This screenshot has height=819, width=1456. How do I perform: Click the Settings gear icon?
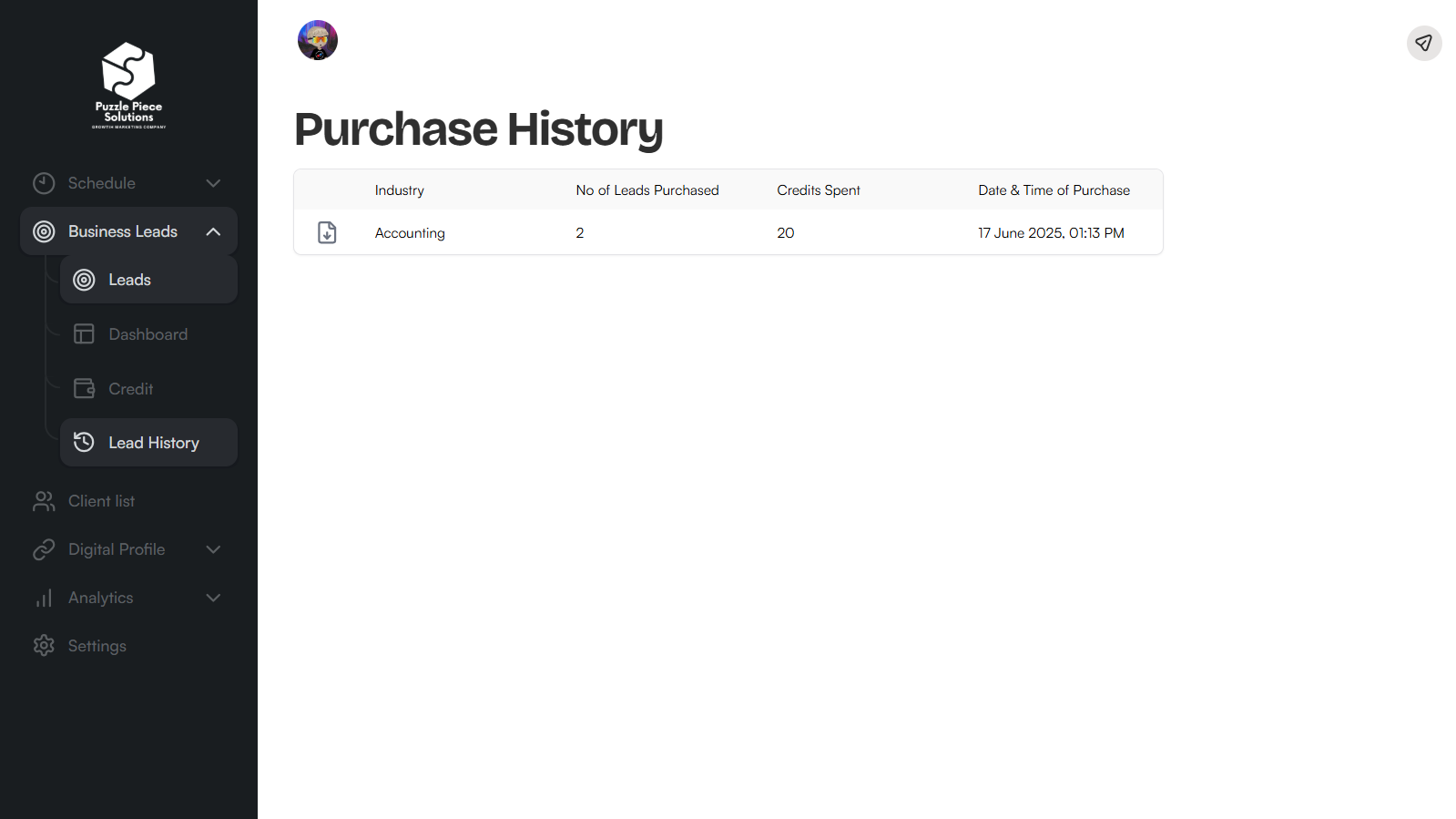[x=44, y=646]
